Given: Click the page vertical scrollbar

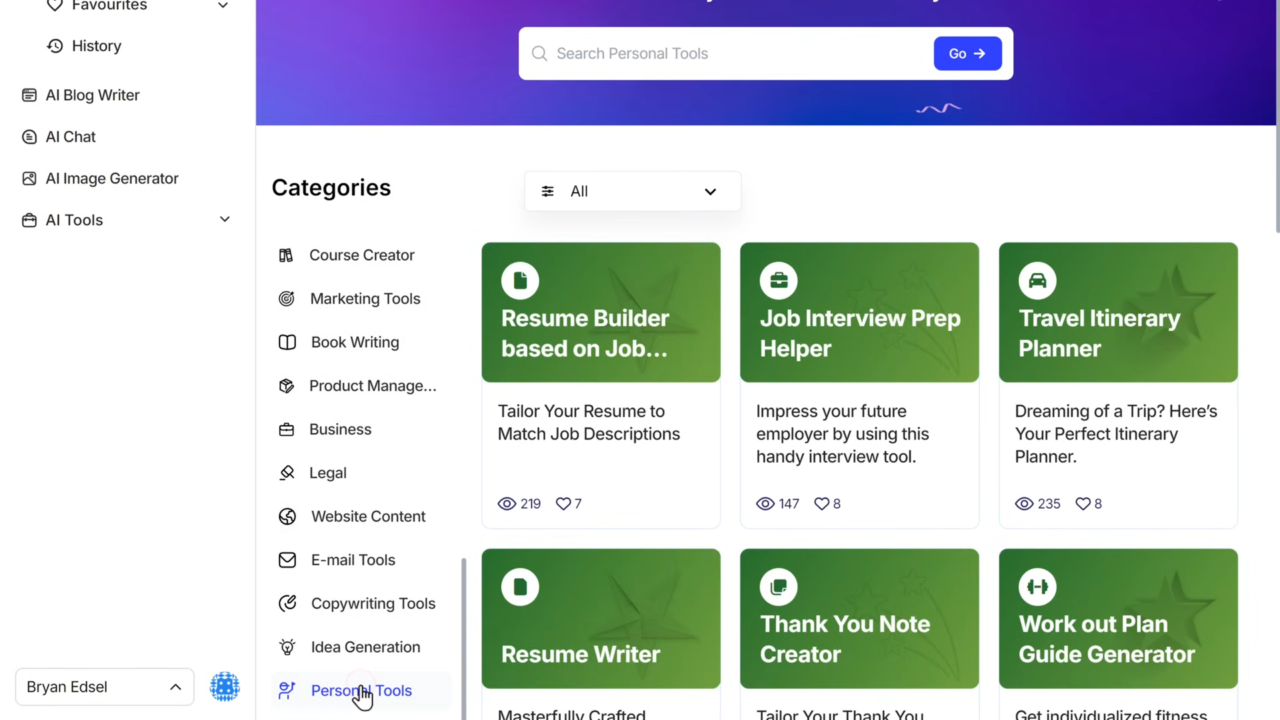Looking at the screenshot, I should coord(1276,118).
